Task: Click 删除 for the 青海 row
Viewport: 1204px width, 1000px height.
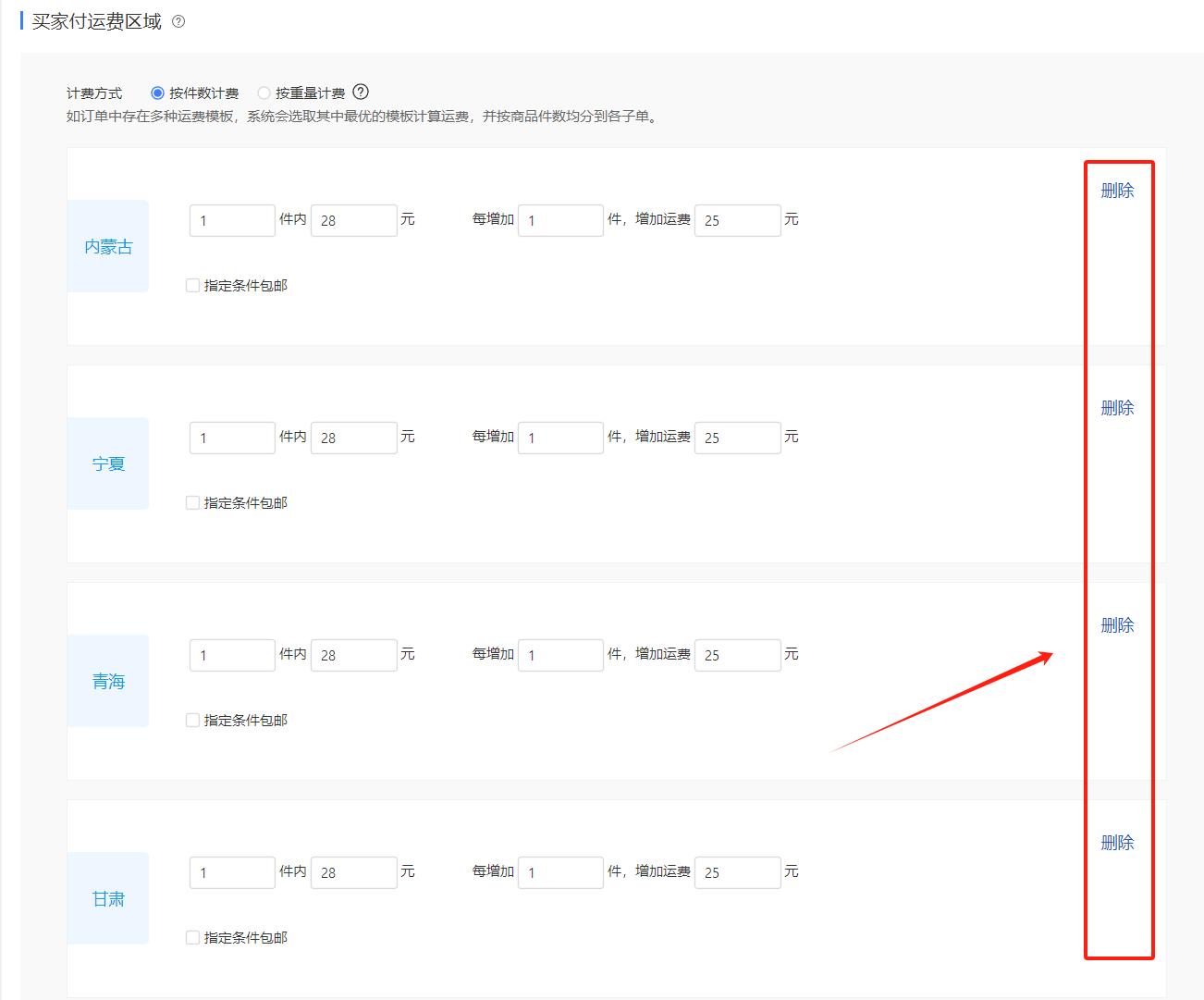Action: (1117, 625)
